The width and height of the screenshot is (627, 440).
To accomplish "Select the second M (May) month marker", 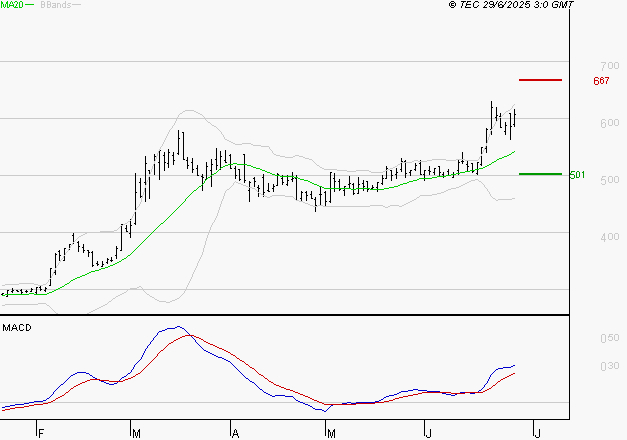I will coord(332,432).
